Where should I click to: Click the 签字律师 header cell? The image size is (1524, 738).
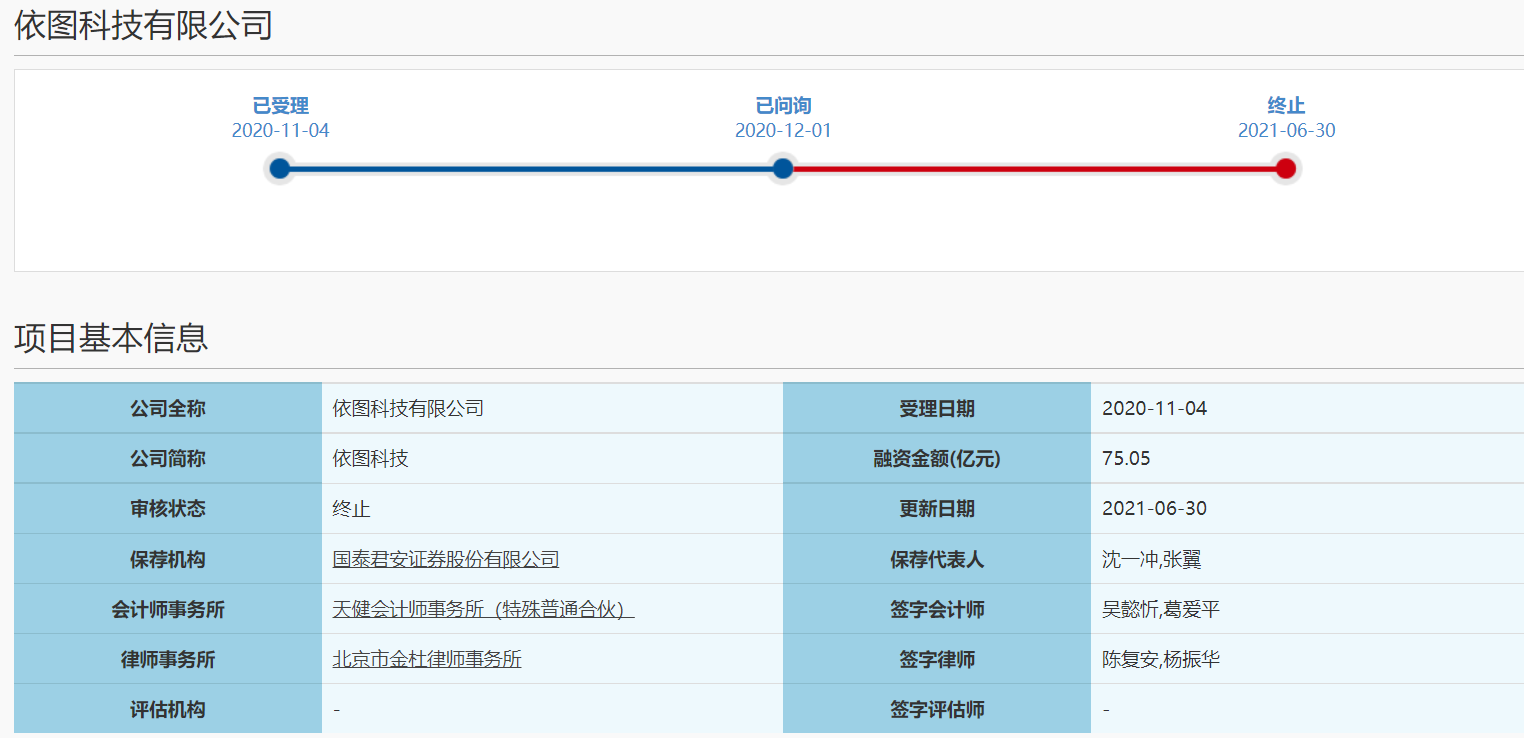point(937,659)
